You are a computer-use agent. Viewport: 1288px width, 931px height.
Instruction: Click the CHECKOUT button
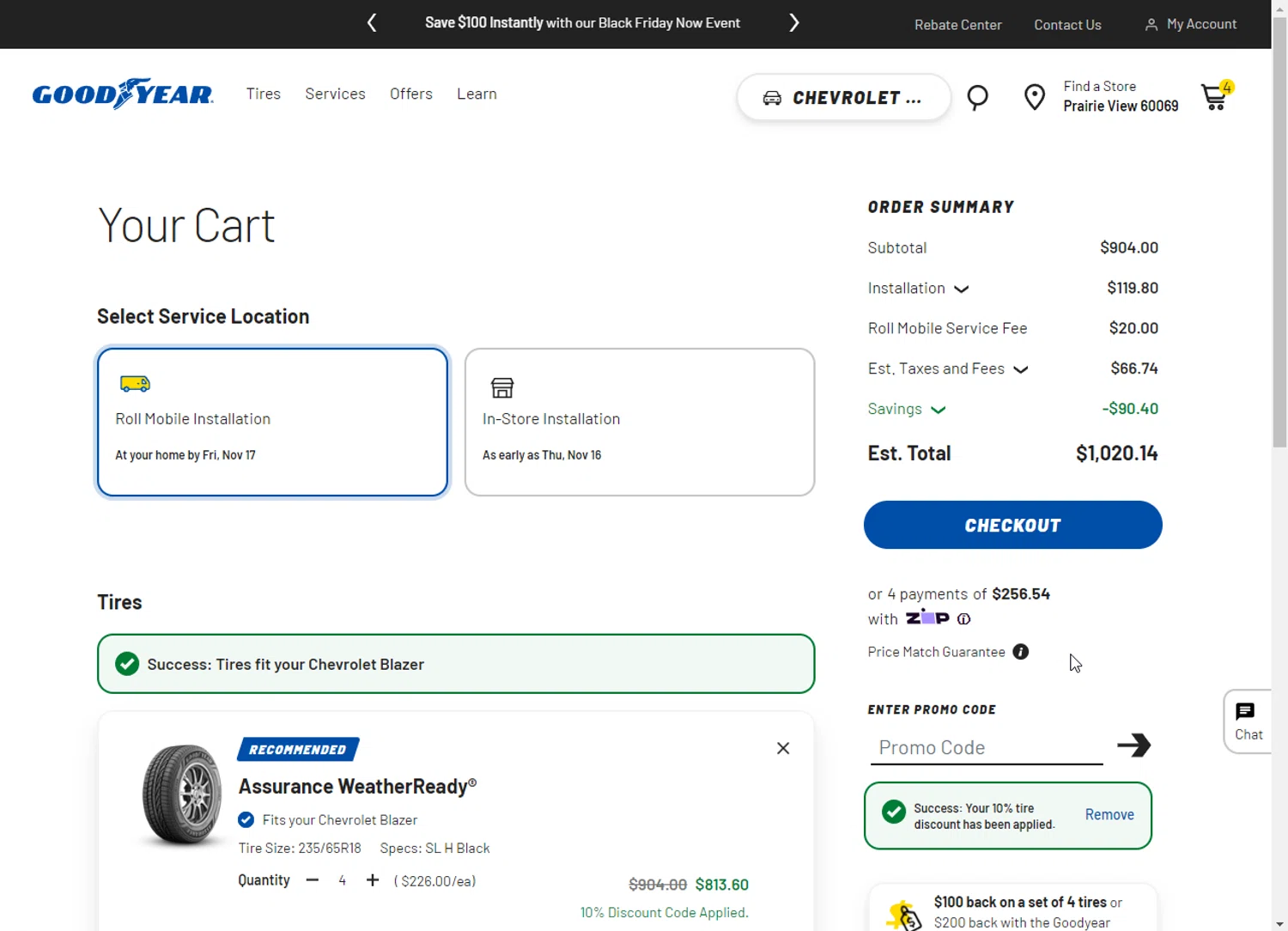pos(1013,525)
